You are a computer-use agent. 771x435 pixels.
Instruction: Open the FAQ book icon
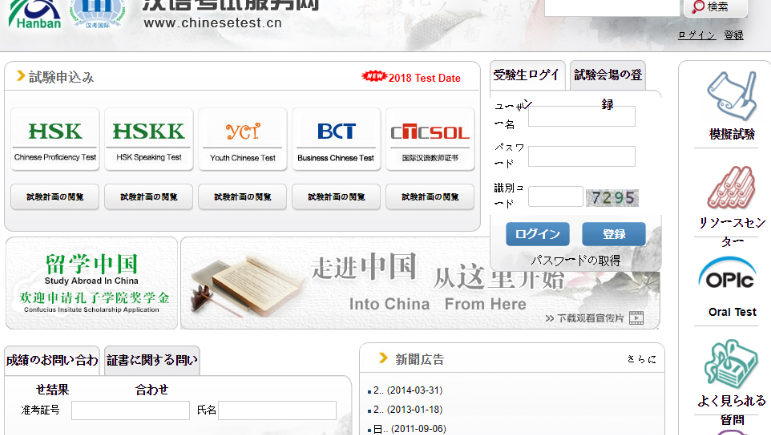731,364
